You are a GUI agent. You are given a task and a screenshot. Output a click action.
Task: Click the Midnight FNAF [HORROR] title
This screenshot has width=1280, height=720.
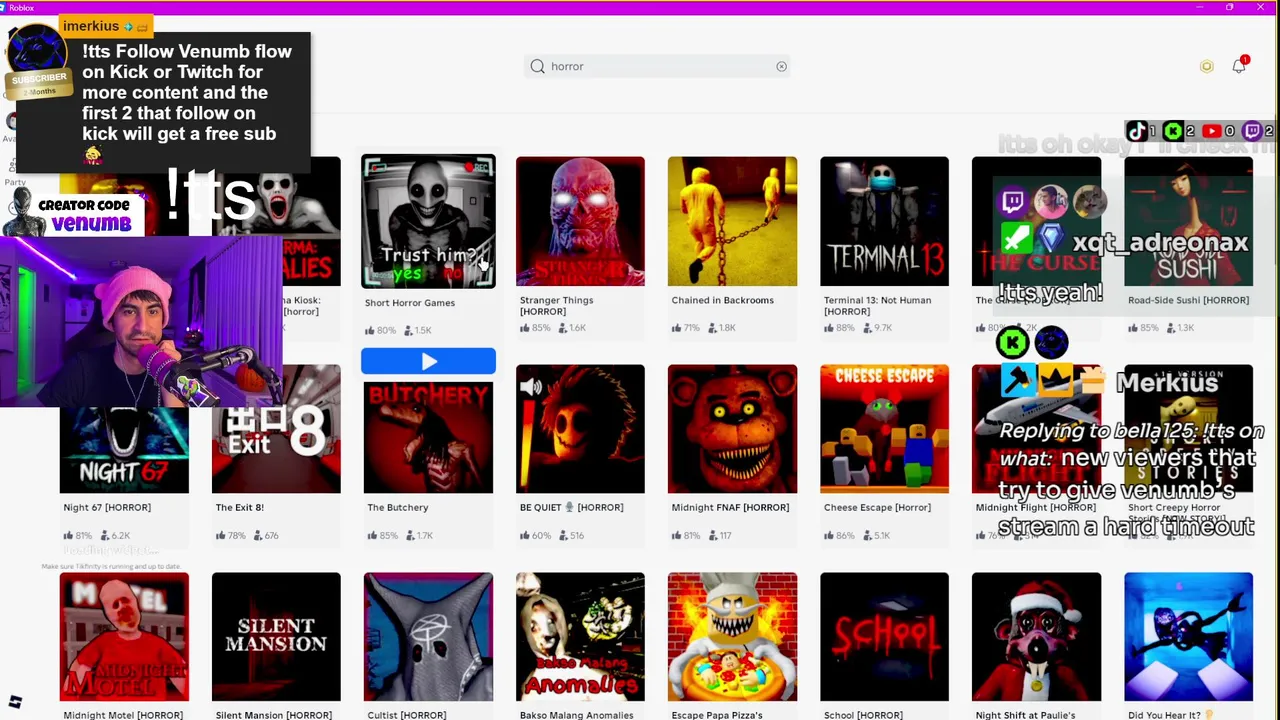(730, 507)
